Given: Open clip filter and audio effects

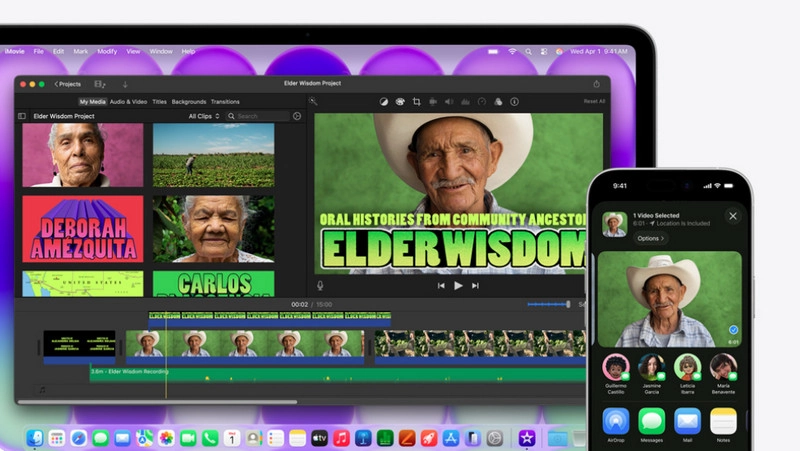Looking at the screenshot, I should (498, 102).
